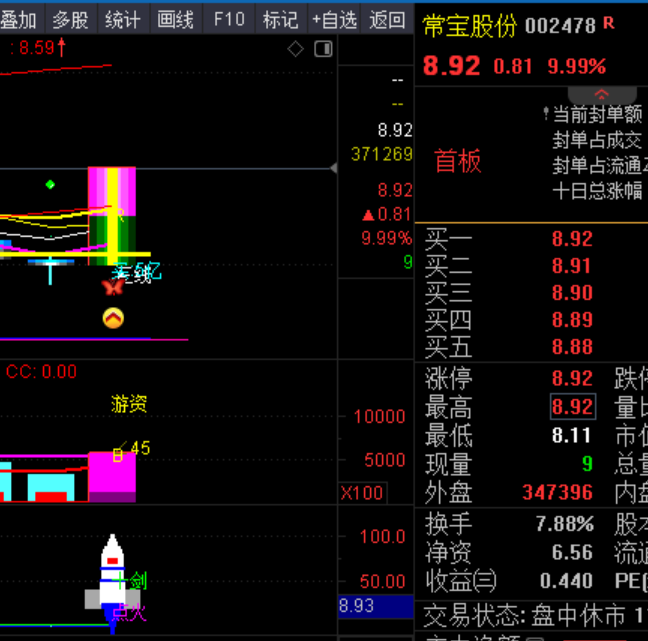Click the pink-yellow limit-up candlestick

tap(112, 216)
